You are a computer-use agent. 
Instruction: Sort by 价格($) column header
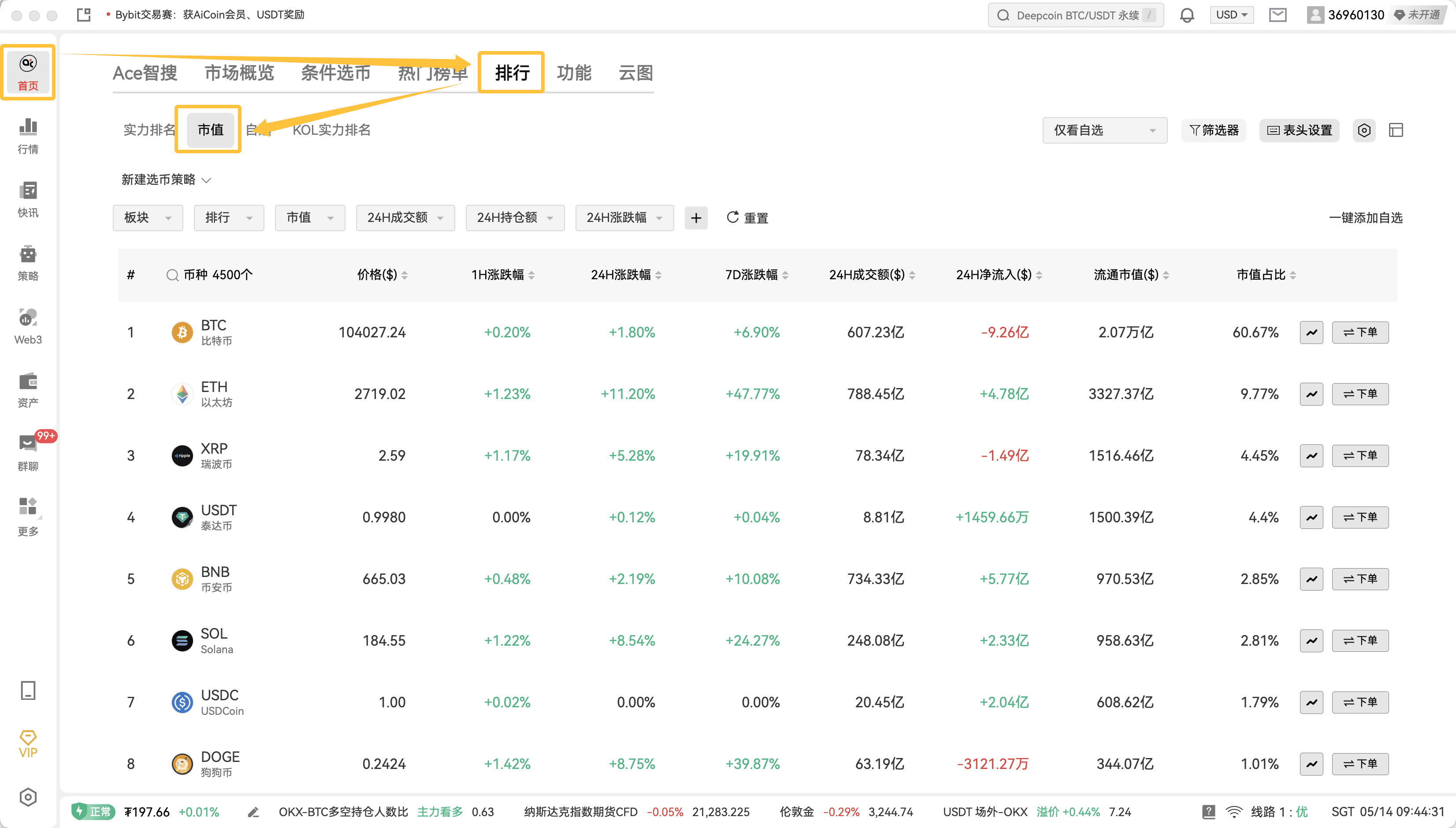click(383, 275)
